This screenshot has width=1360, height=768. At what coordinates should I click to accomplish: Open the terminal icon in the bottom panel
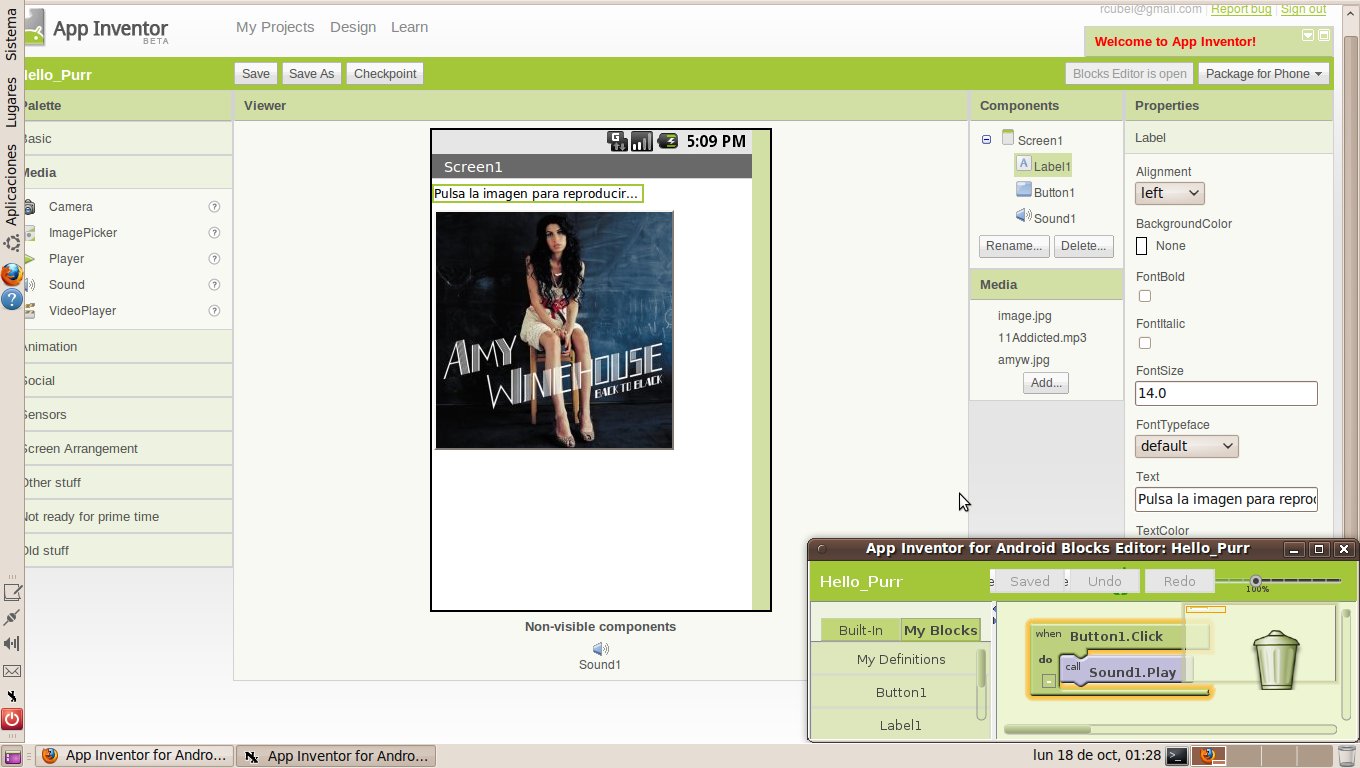tap(1178, 756)
